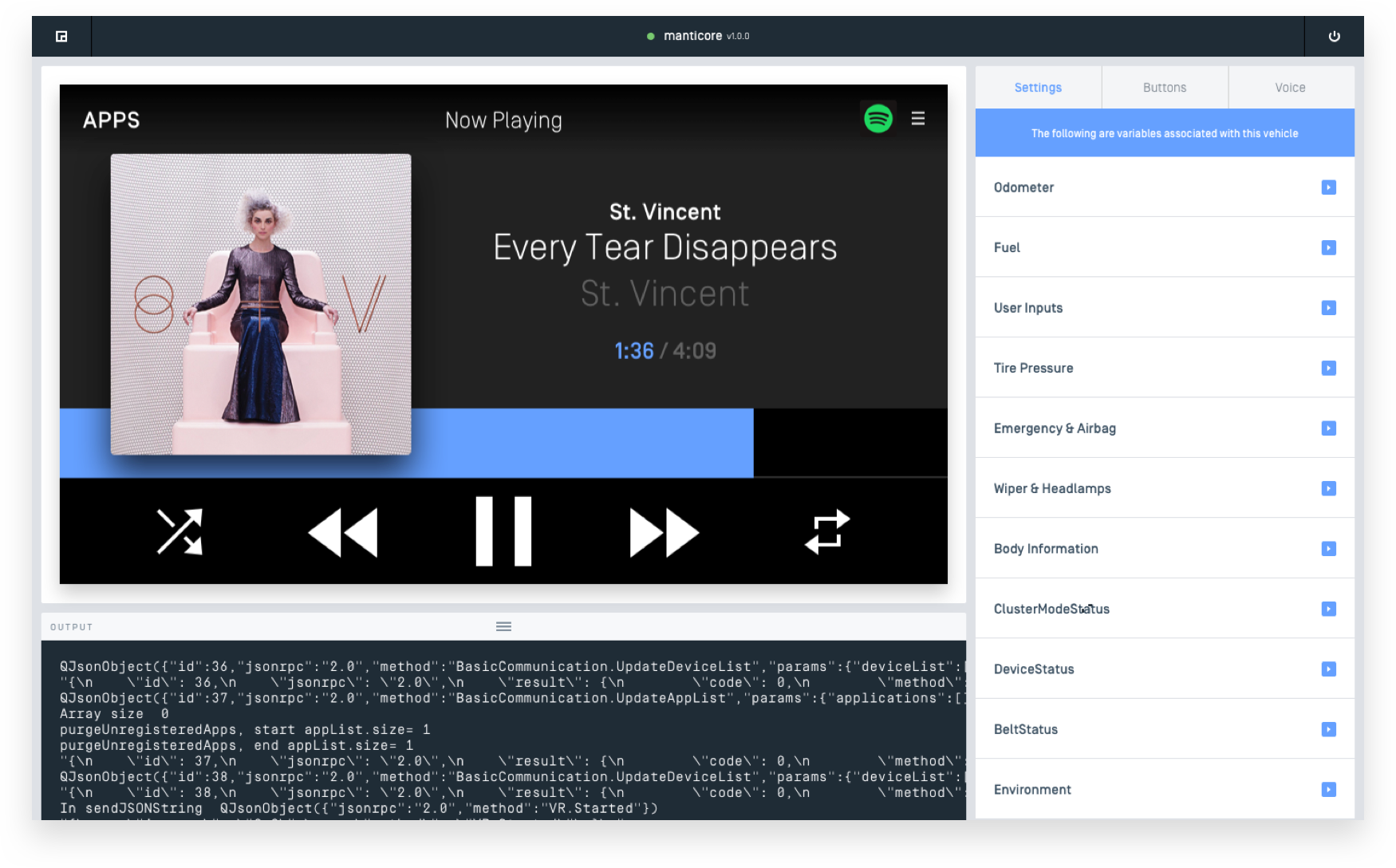Expand the Odometer section arrow

(x=1328, y=187)
